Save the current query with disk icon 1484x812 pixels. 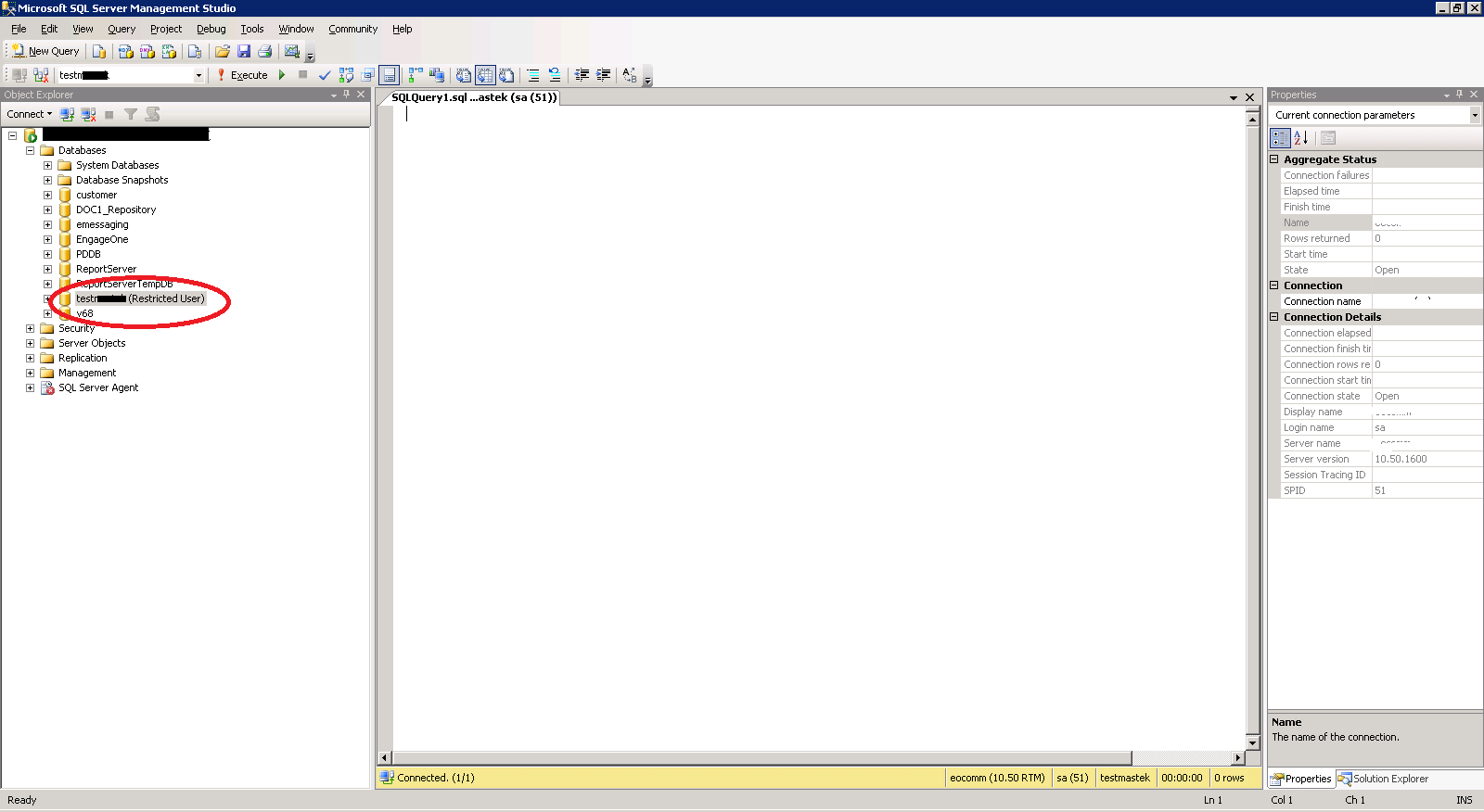(x=244, y=51)
